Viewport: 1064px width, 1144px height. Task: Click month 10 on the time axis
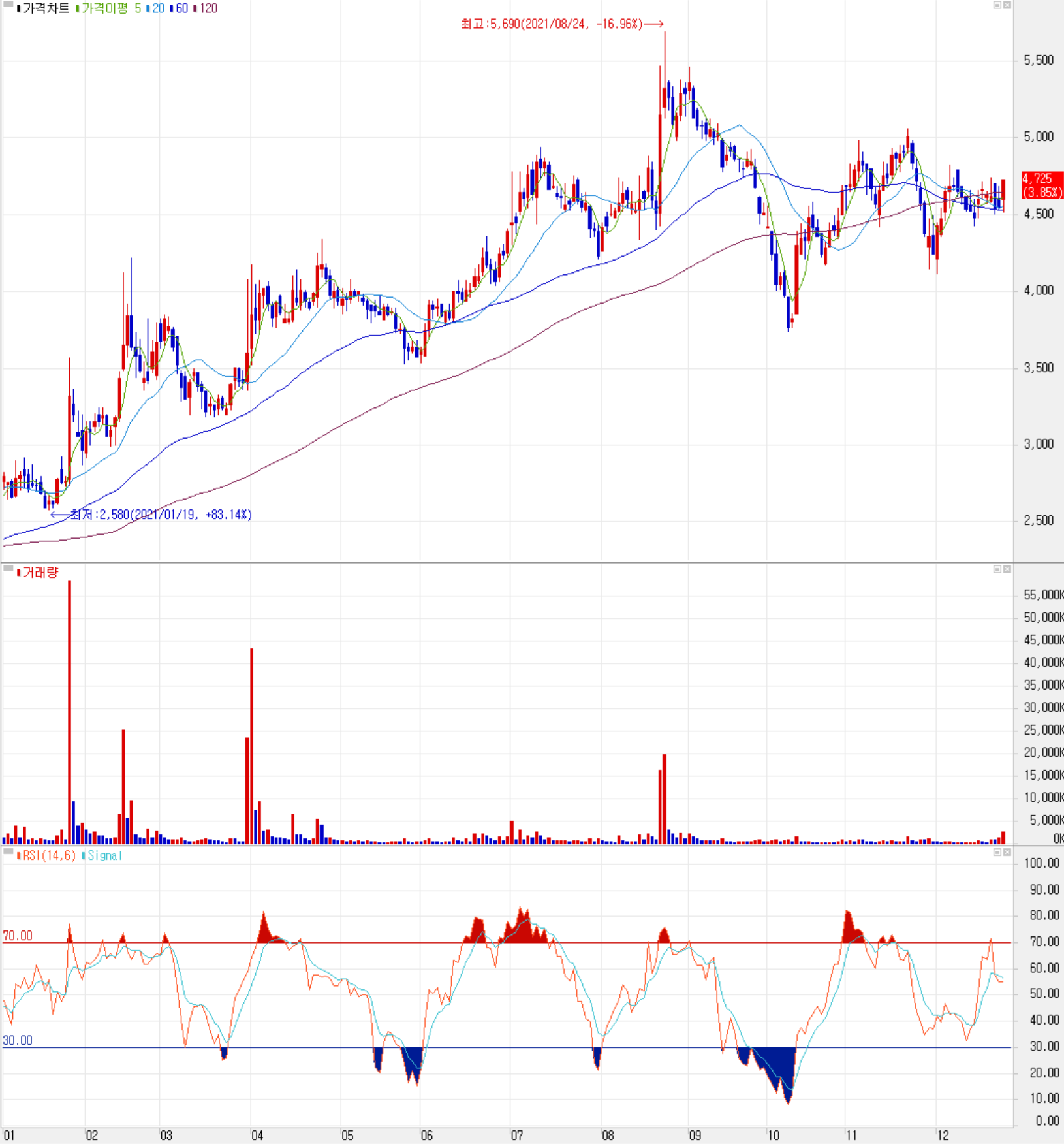tap(773, 1136)
